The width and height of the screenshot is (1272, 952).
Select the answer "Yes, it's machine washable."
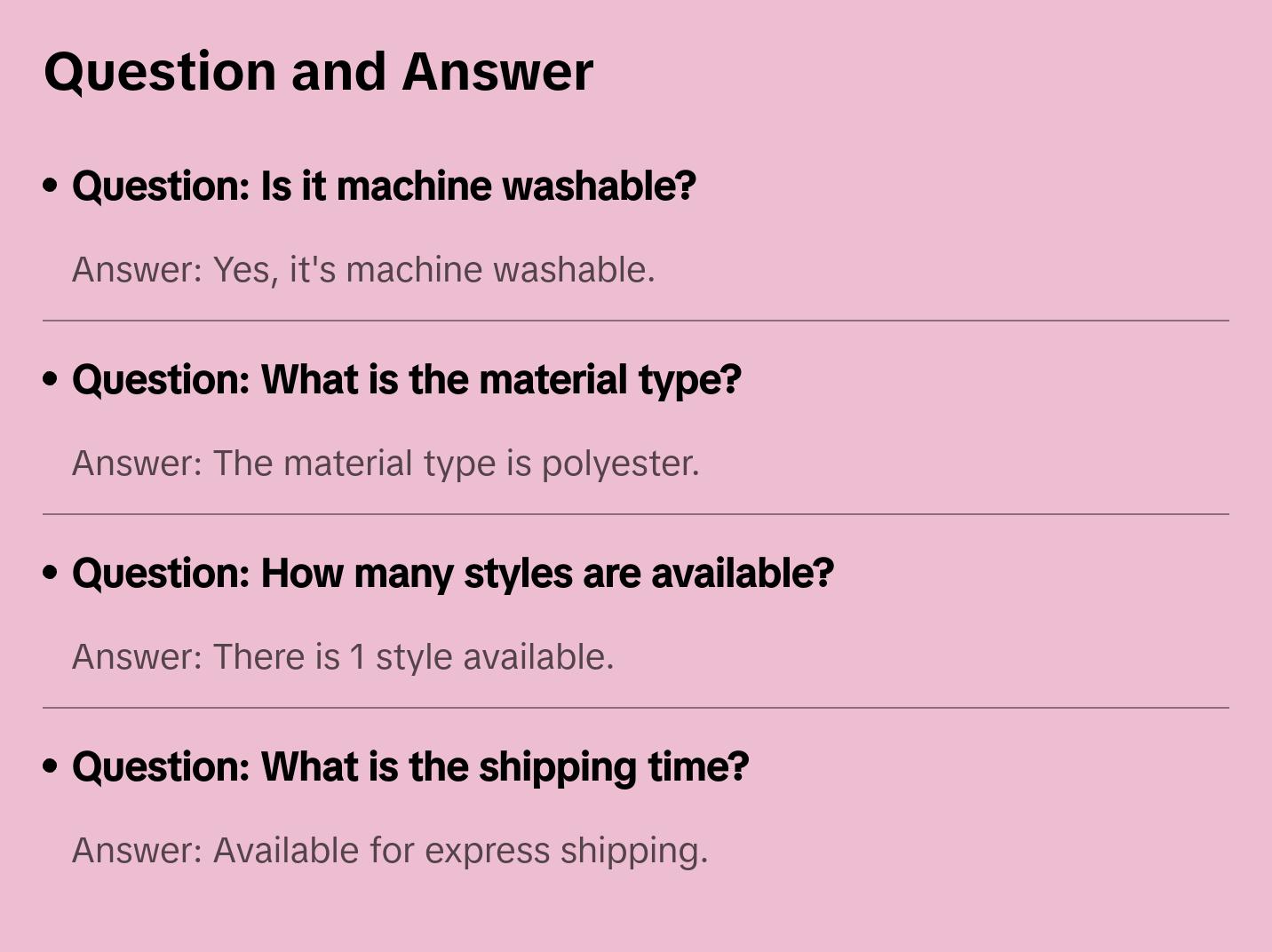pos(363,270)
